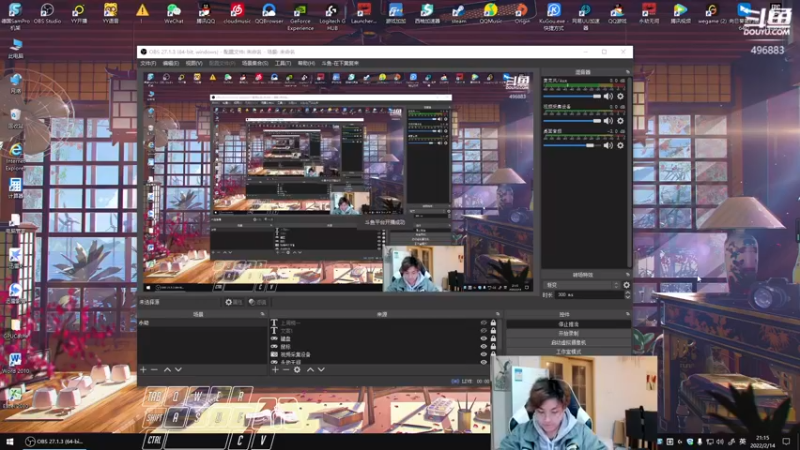The height and width of the screenshot is (450, 800).
Task: Open settings gear for 桌面音频 channel
Action: click(620, 145)
